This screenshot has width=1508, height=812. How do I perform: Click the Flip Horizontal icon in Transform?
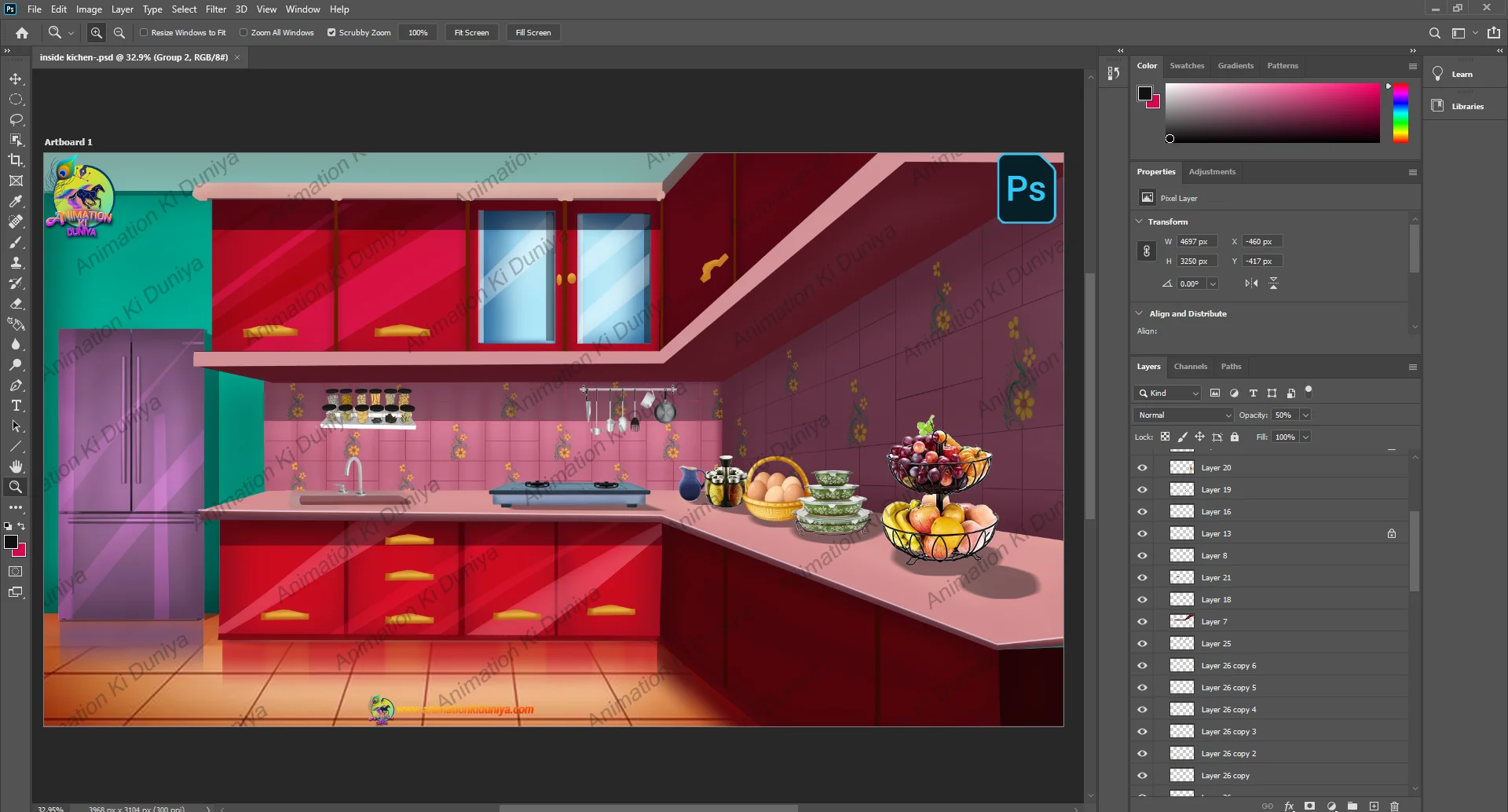(1251, 283)
